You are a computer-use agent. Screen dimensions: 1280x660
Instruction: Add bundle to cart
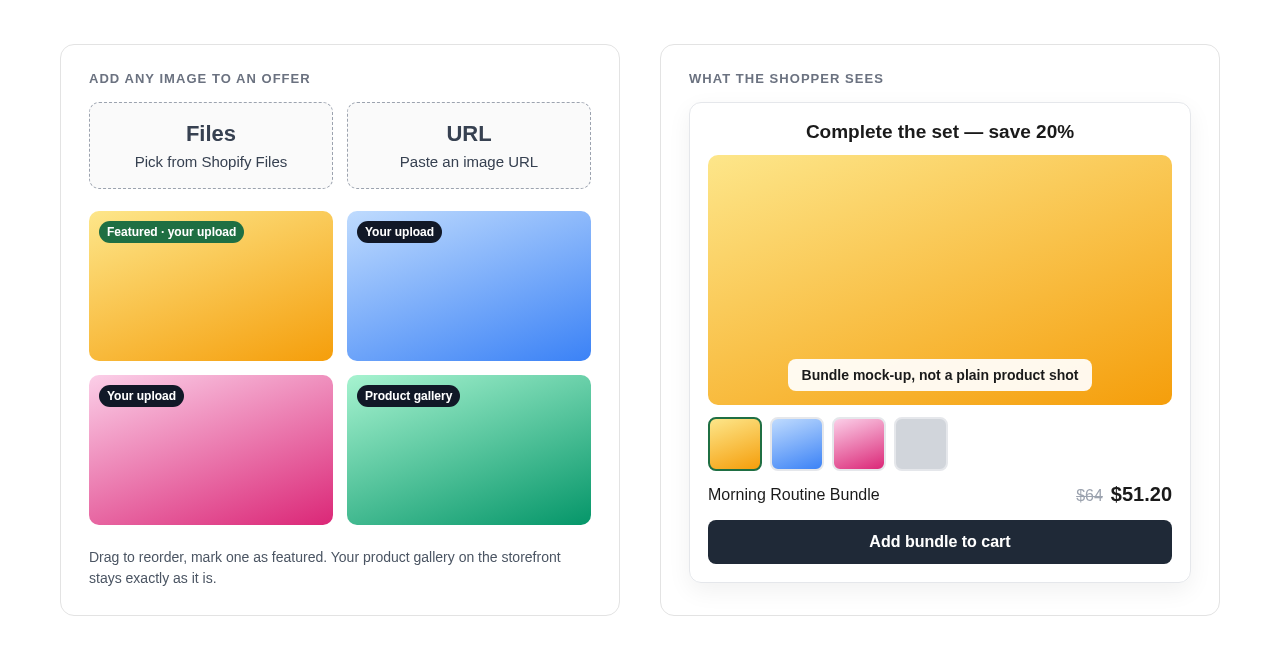coord(940,542)
